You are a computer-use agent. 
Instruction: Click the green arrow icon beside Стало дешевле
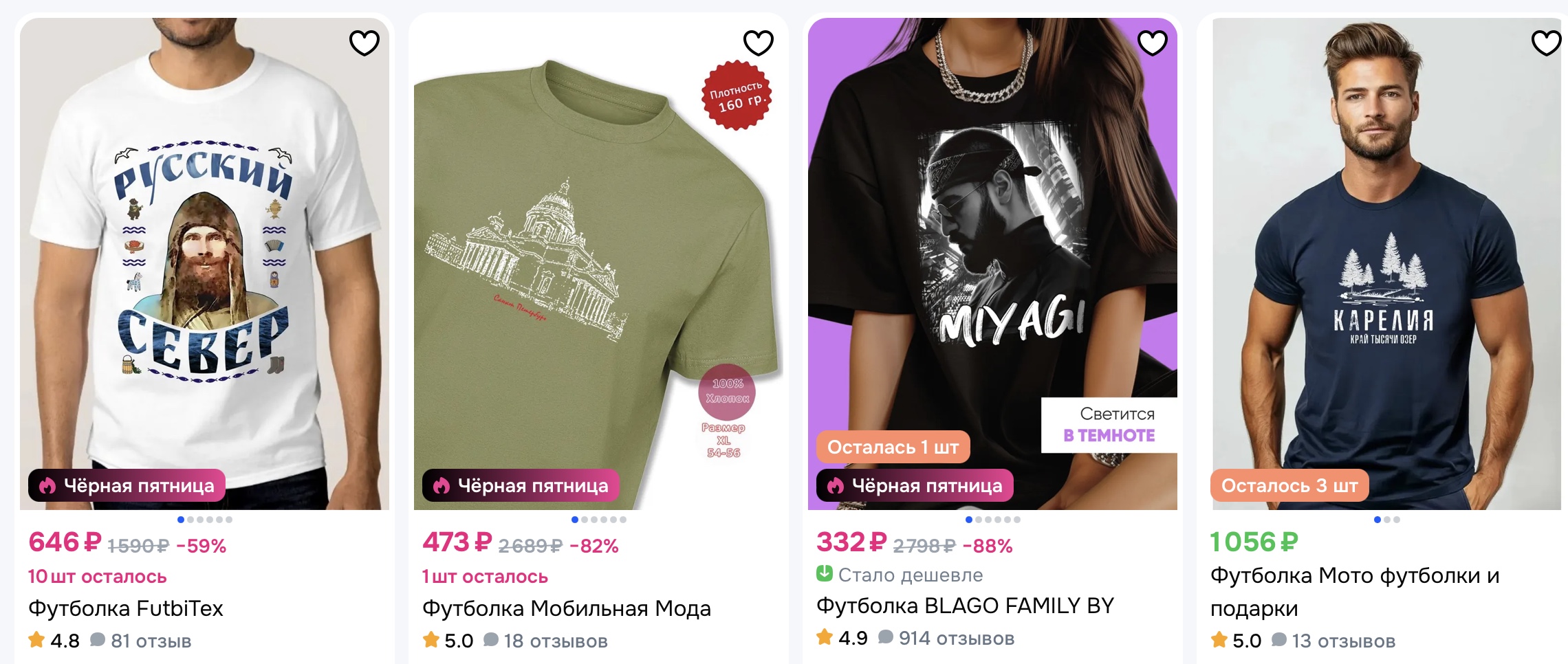(825, 575)
